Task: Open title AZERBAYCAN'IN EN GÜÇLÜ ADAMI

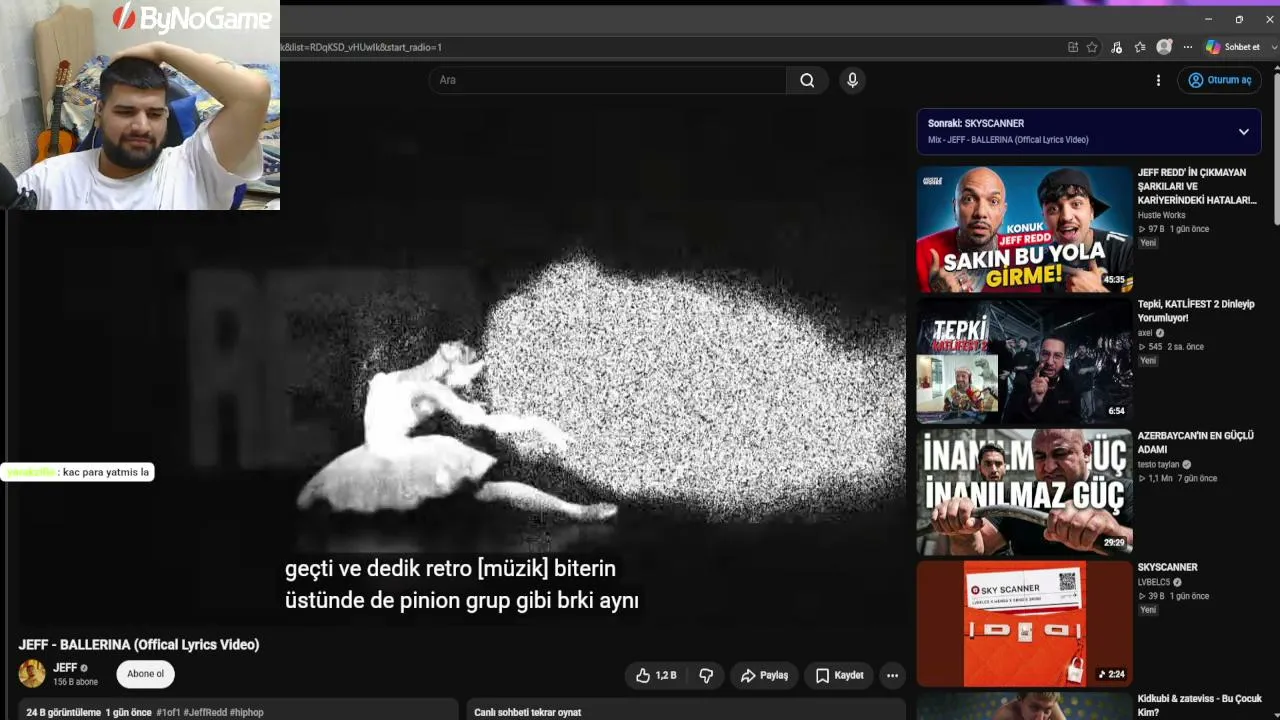Action: coord(1195,443)
